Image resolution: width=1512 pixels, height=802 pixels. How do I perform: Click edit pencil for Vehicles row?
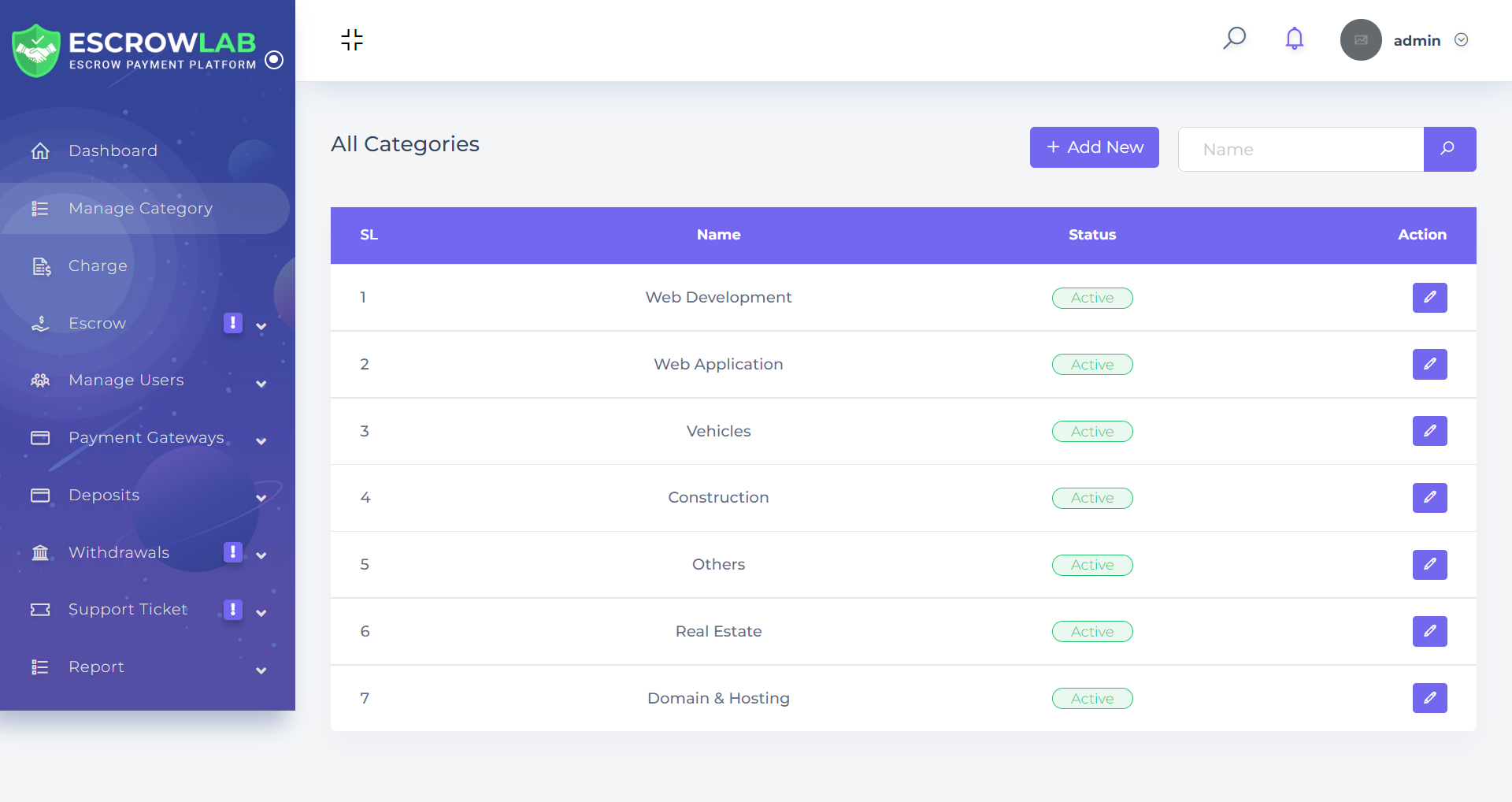coord(1429,431)
